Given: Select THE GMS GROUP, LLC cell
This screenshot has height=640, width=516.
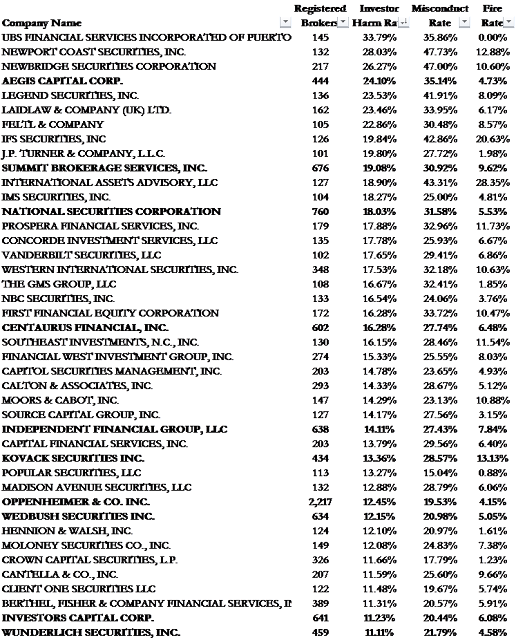Looking at the screenshot, I should pos(59,284).
